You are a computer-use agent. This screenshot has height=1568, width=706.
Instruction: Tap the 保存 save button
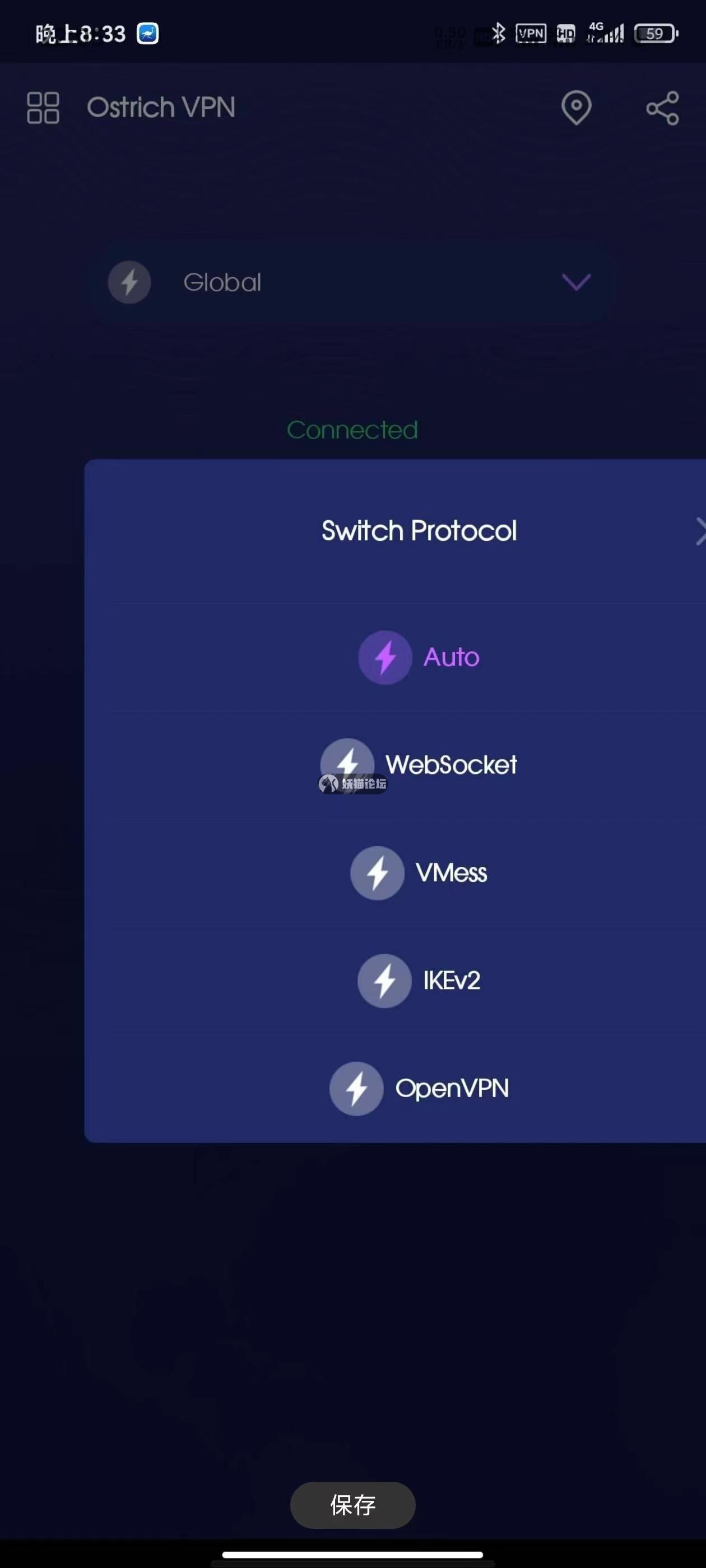352,1505
